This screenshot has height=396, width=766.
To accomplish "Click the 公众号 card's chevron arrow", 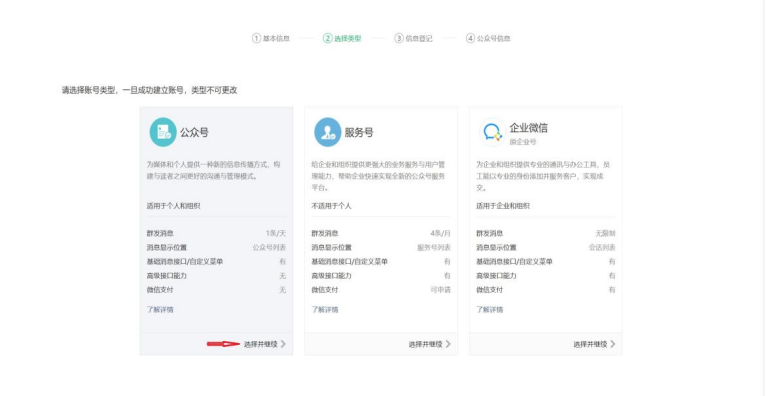I will (x=283, y=344).
